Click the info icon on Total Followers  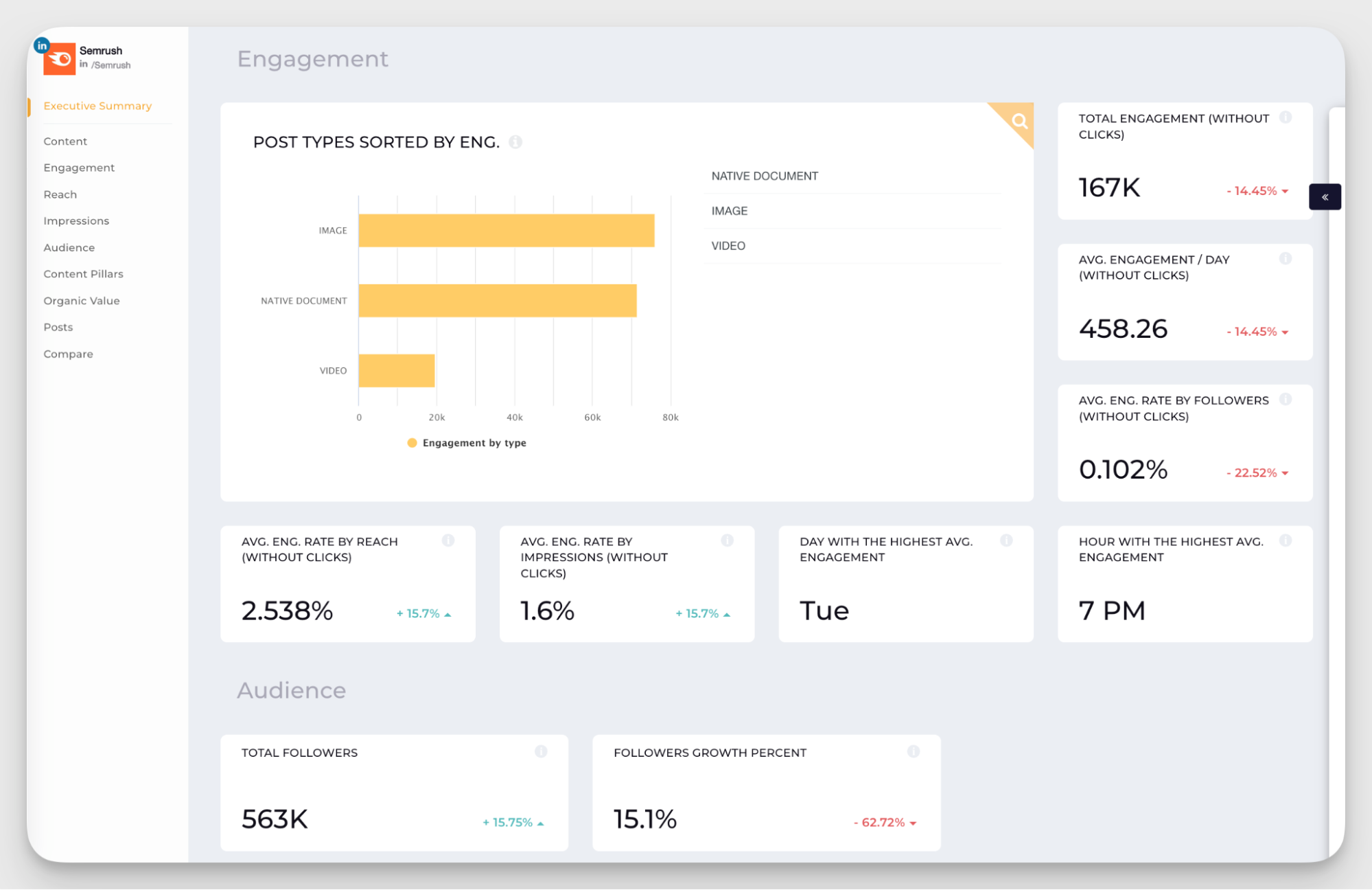[x=542, y=751]
